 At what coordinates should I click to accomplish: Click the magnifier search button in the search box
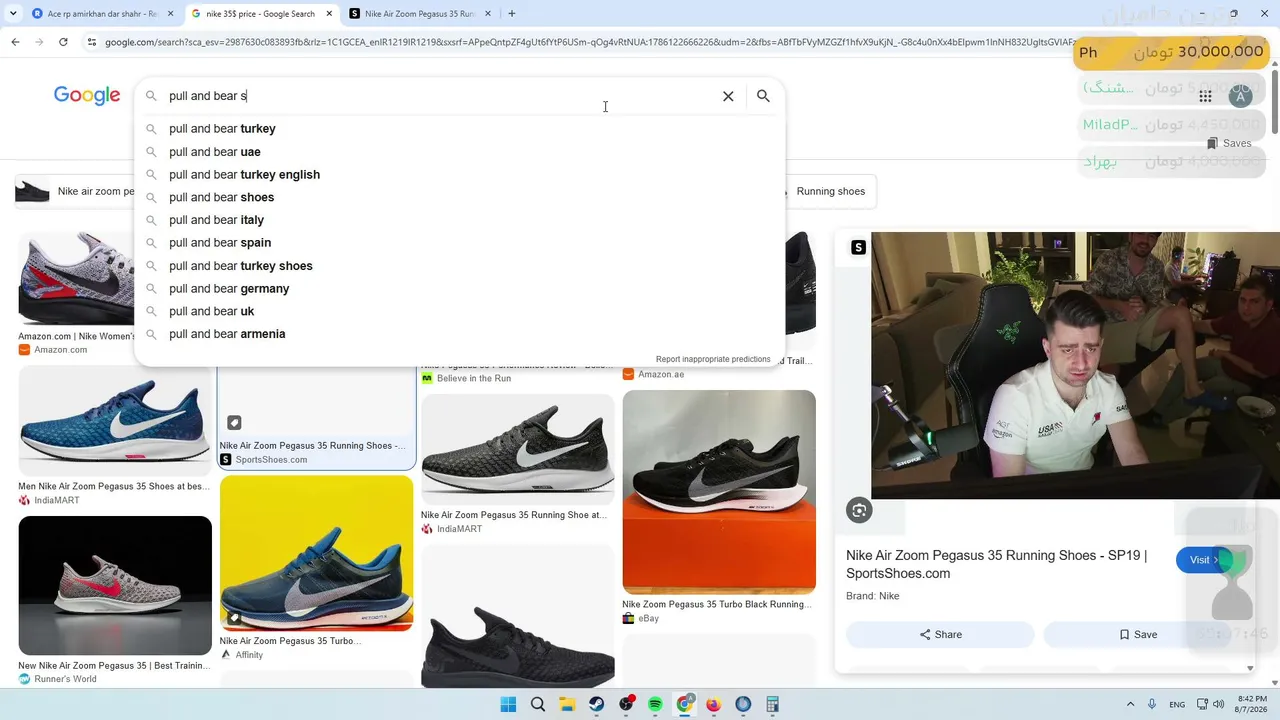click(x=763, y=96)
